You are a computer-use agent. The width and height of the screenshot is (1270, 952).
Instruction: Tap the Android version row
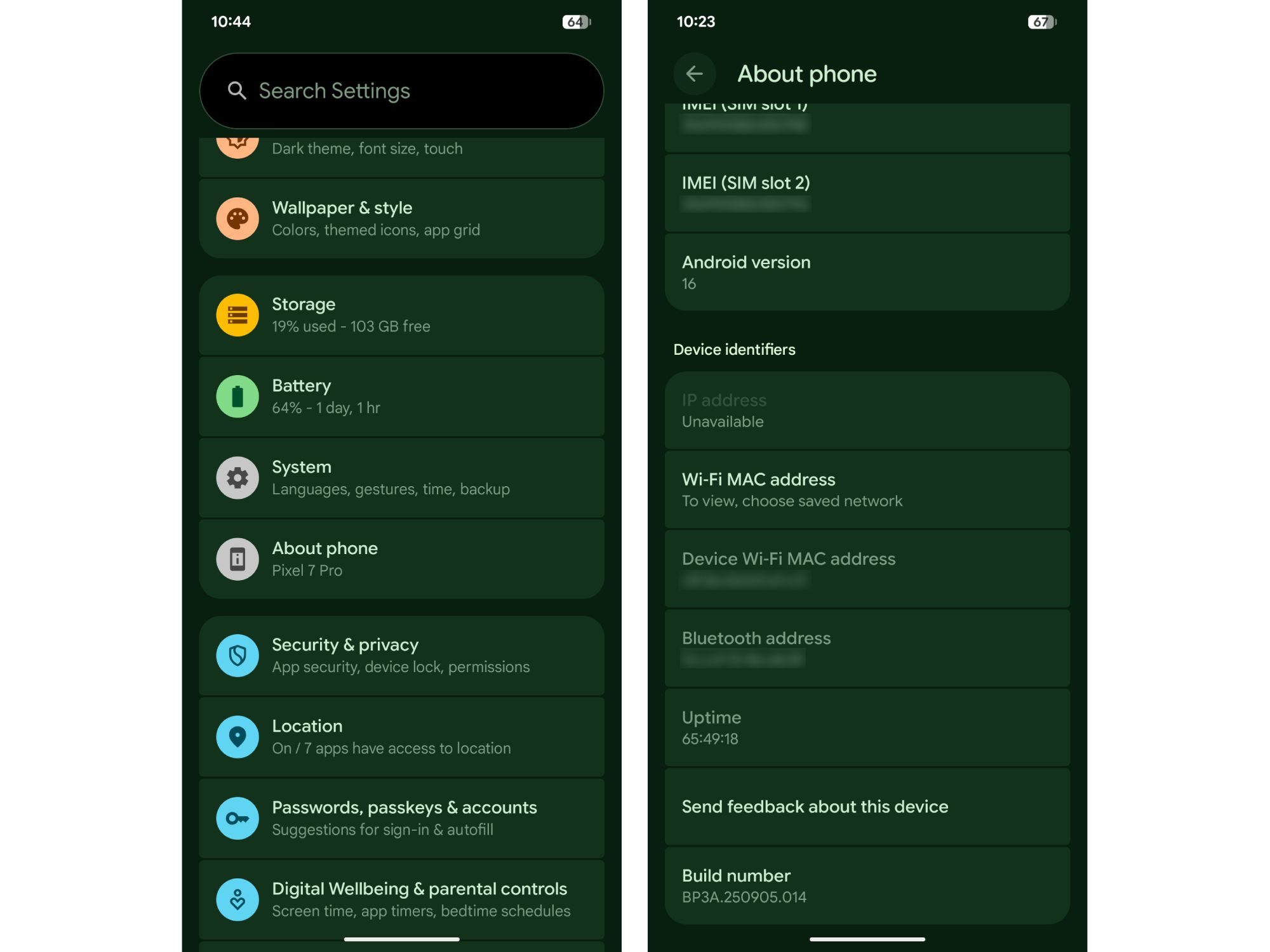tap(867, 272)
